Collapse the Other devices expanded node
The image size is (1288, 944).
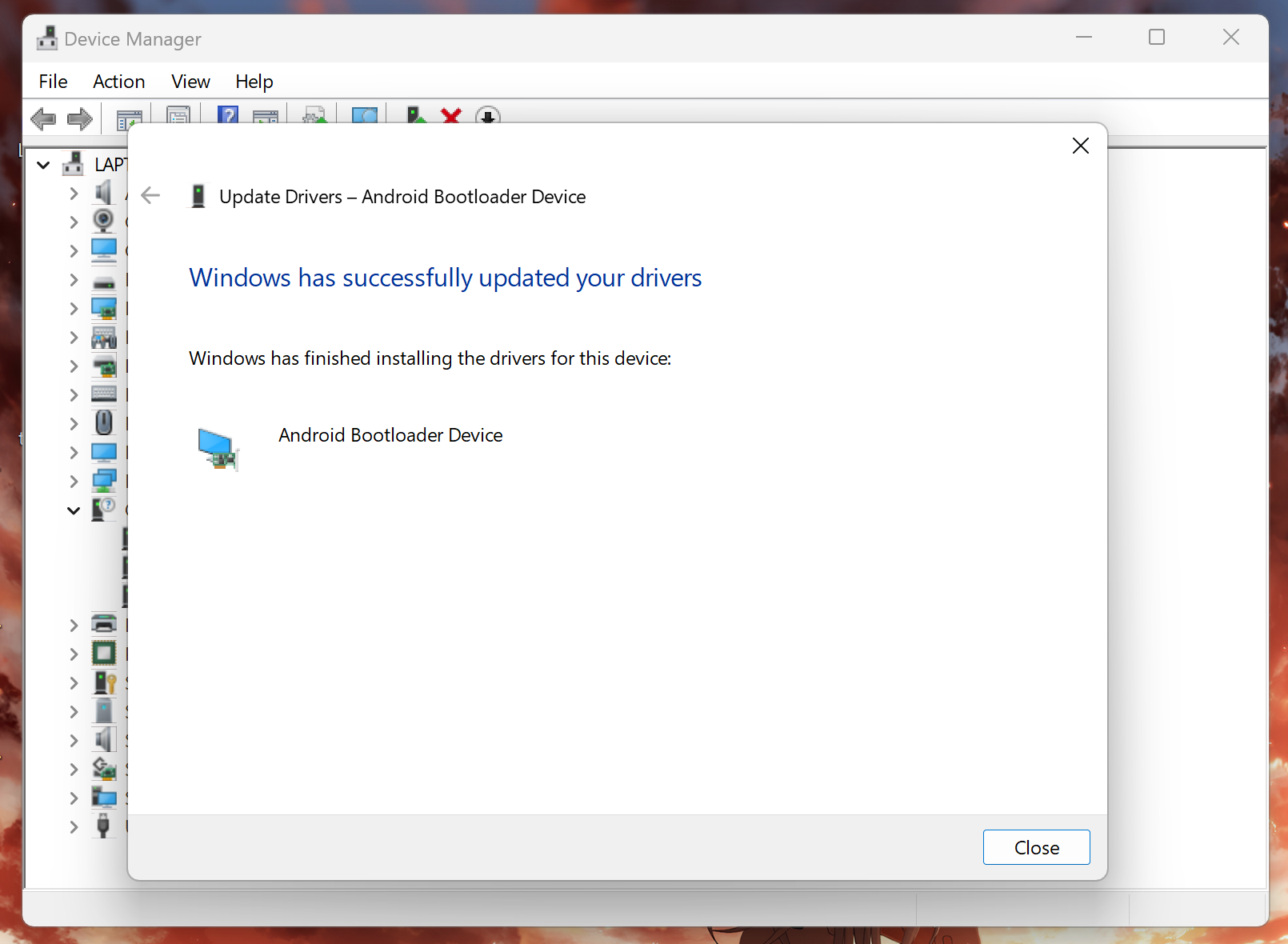74,510
